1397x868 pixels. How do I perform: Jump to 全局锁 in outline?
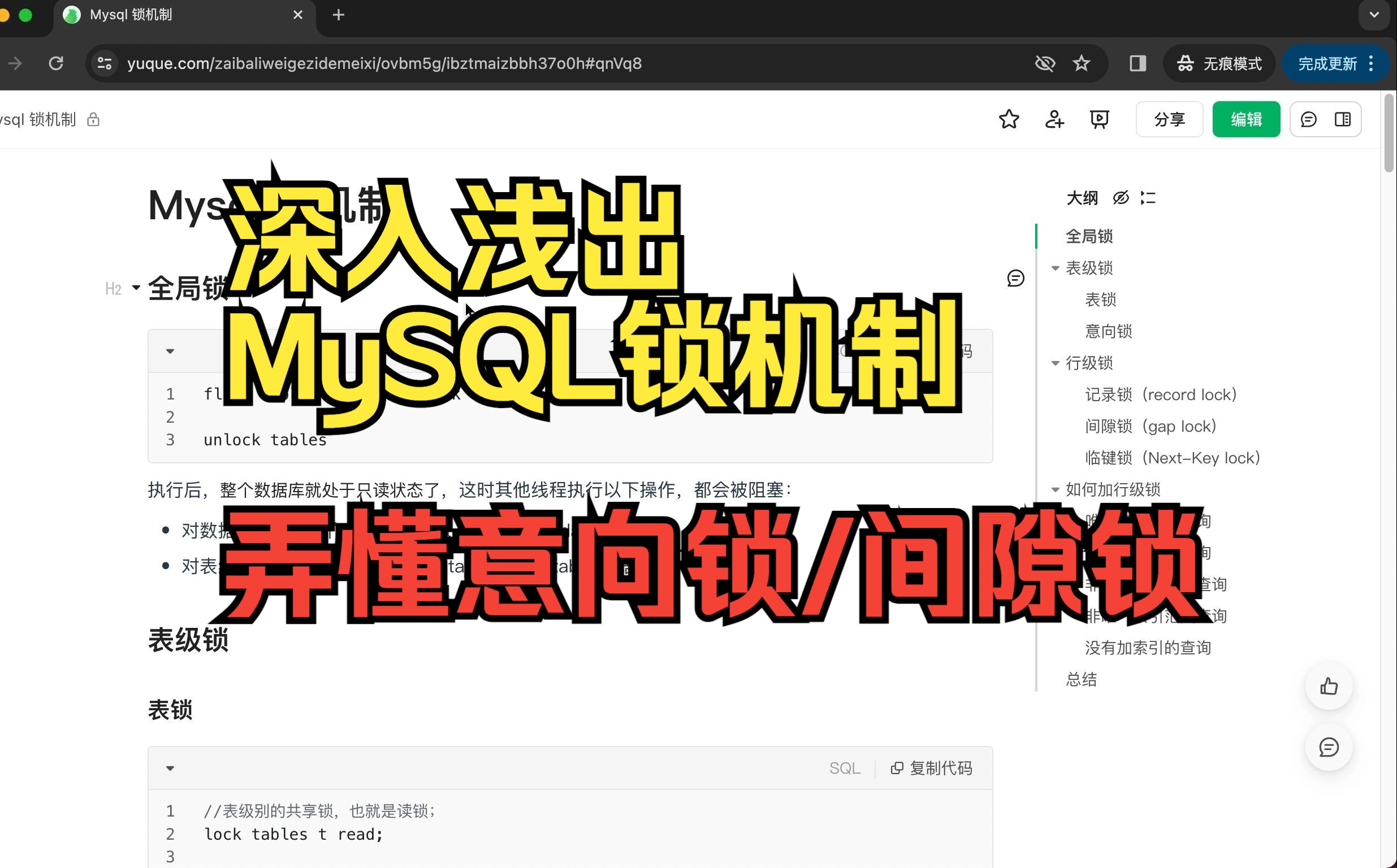point(1089,236)
